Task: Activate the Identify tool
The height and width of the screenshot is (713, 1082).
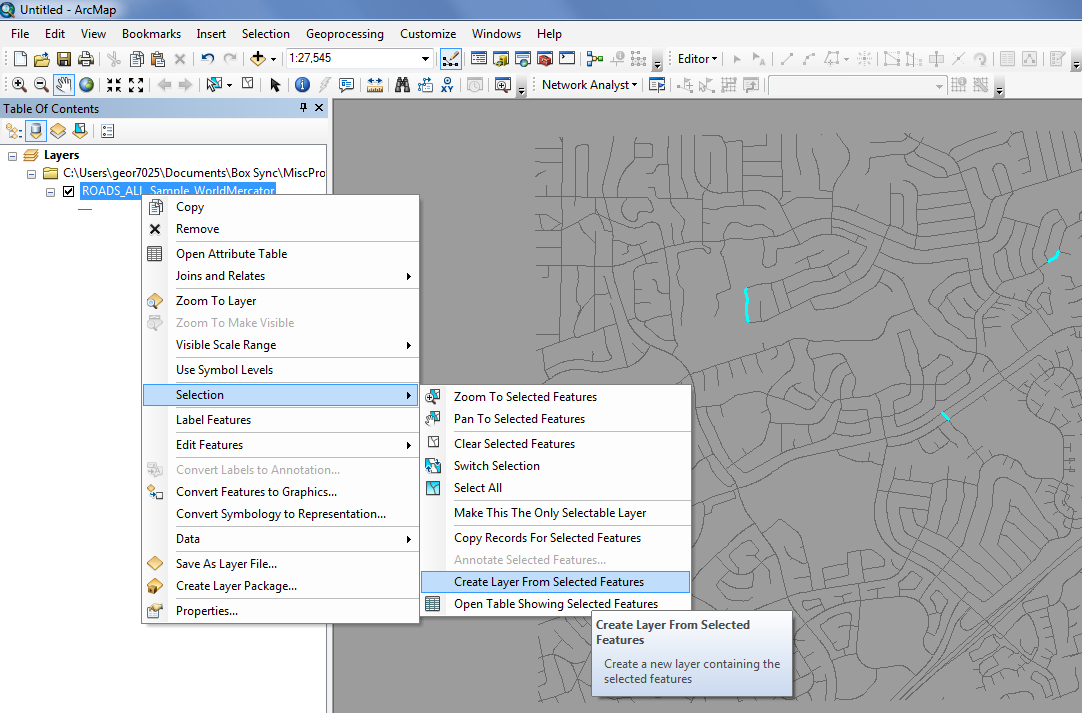Action: pyautogui.click(x=302, y=84)
